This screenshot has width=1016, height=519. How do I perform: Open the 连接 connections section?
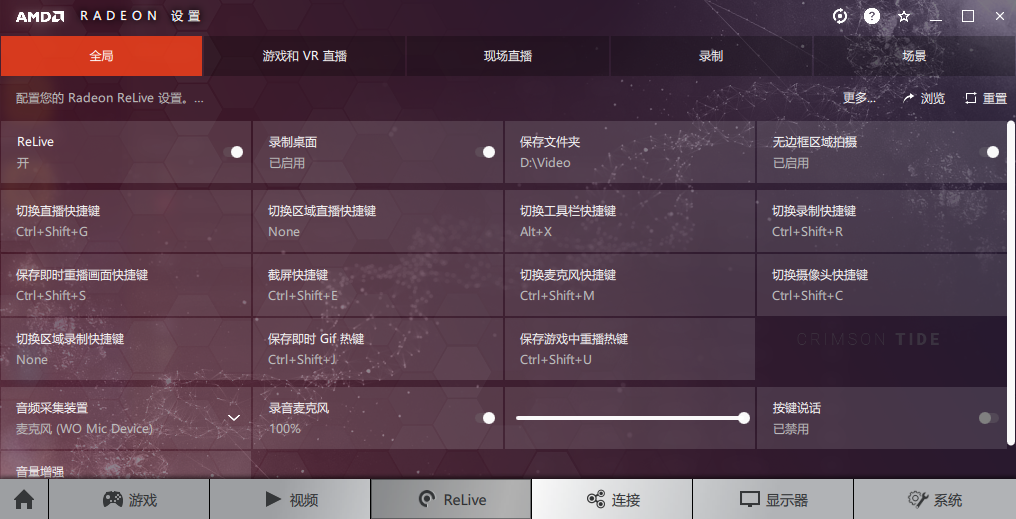pyautogui.click(x=612, y=500)
